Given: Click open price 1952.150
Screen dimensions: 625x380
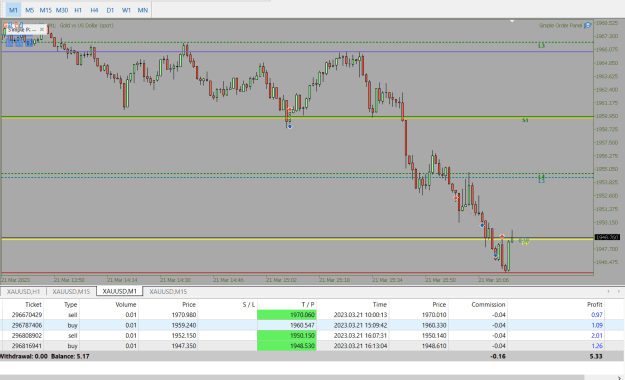Looking at the screenshot, I should click(184, 335).
